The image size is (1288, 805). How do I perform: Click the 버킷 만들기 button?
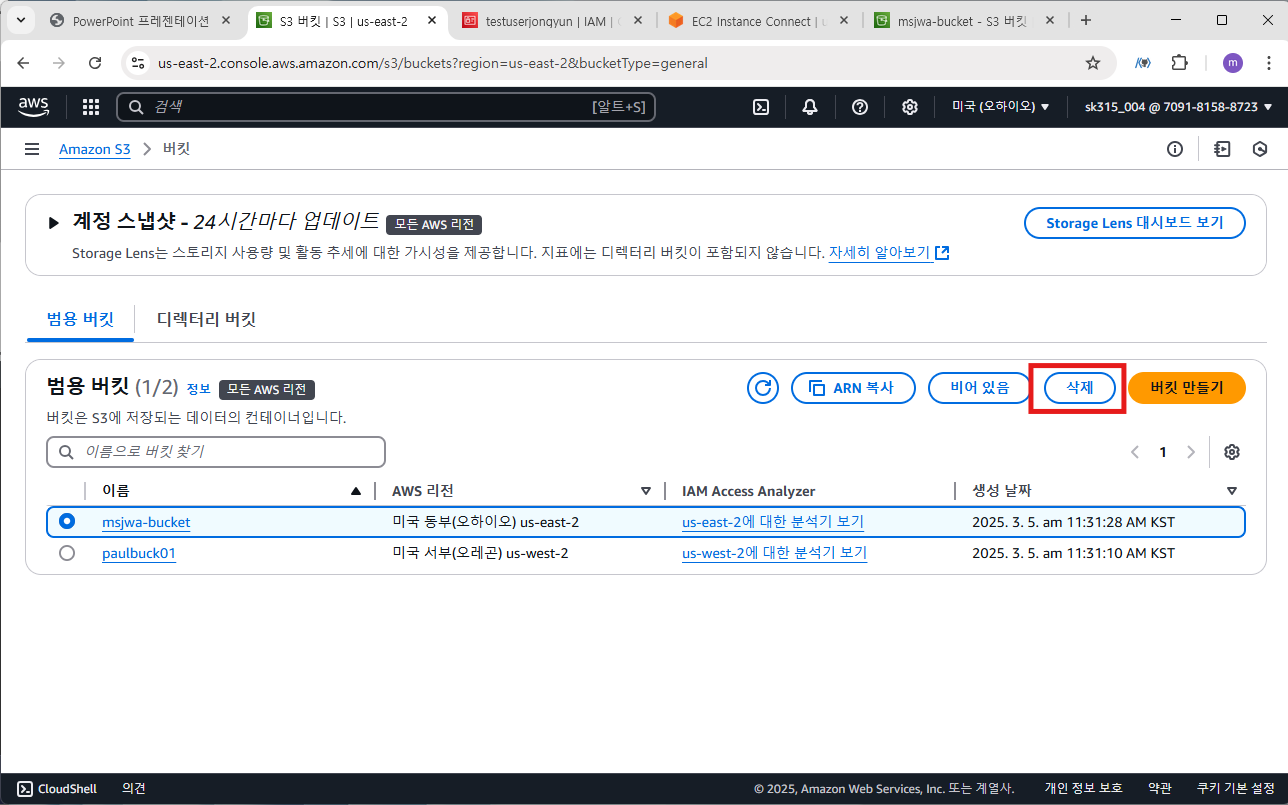1187,388
